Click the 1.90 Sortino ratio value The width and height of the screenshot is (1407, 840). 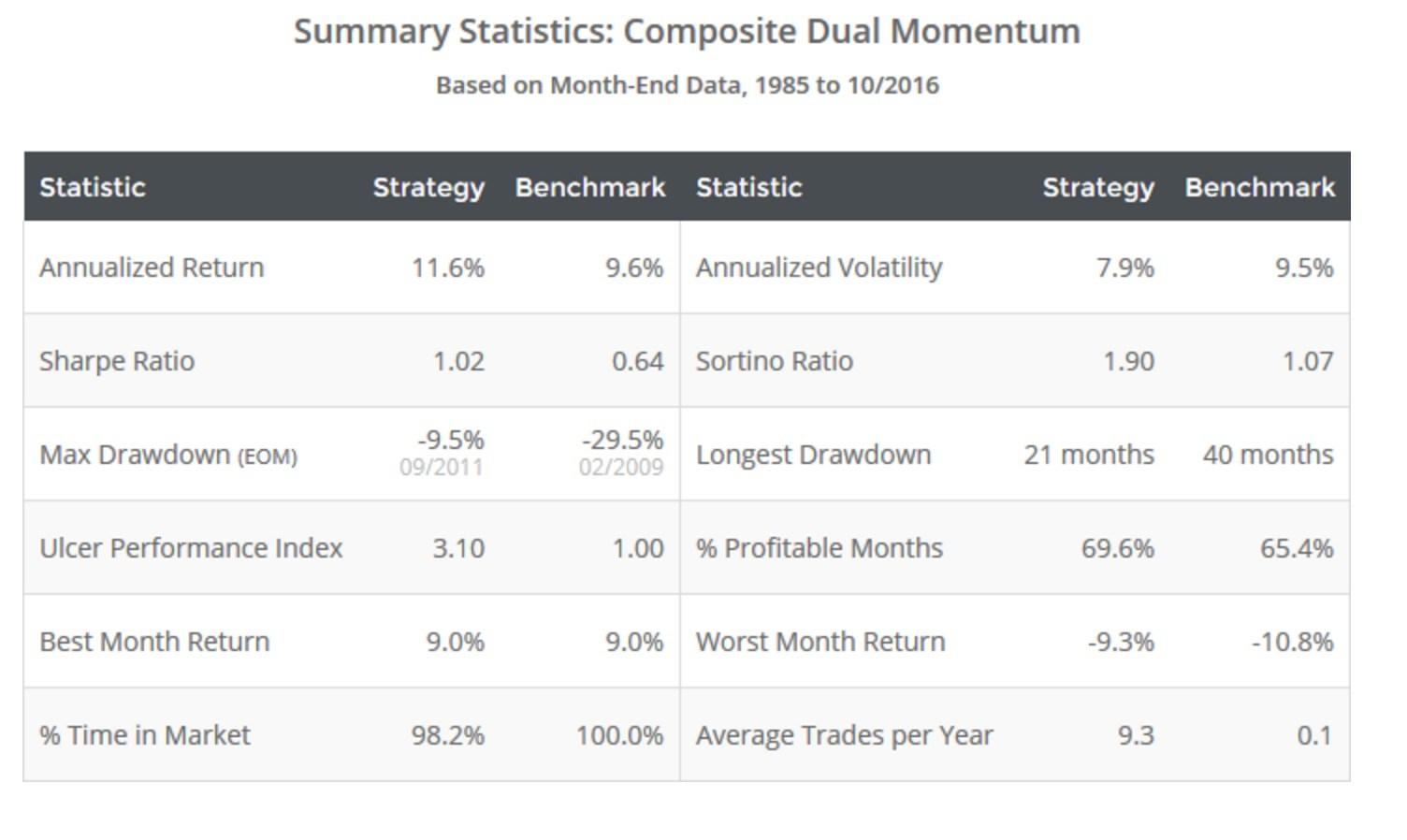(1128, 361)
